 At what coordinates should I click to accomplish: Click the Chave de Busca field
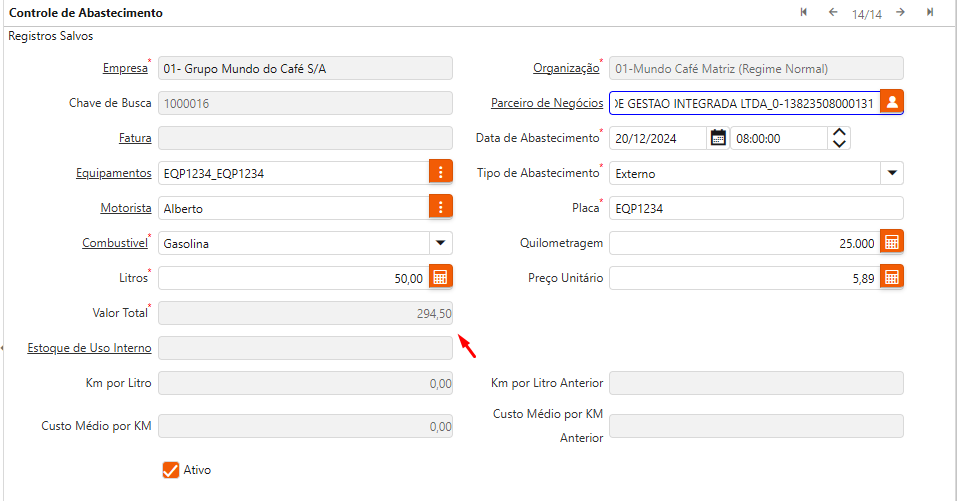(x=305, y=103)
